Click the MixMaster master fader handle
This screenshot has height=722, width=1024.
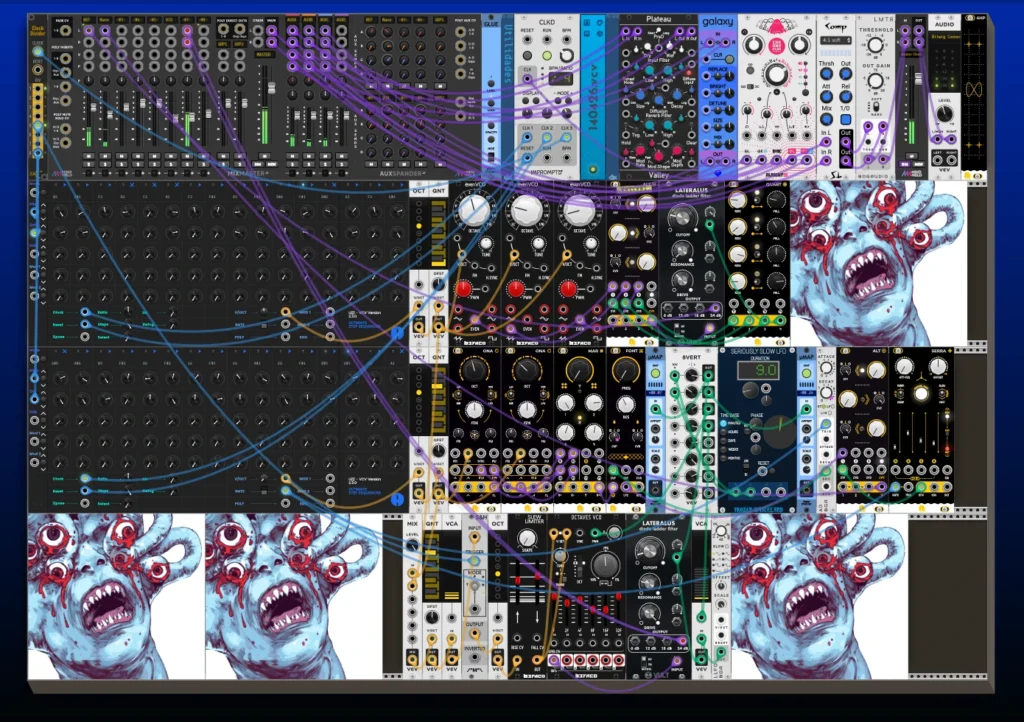point(272,88)
